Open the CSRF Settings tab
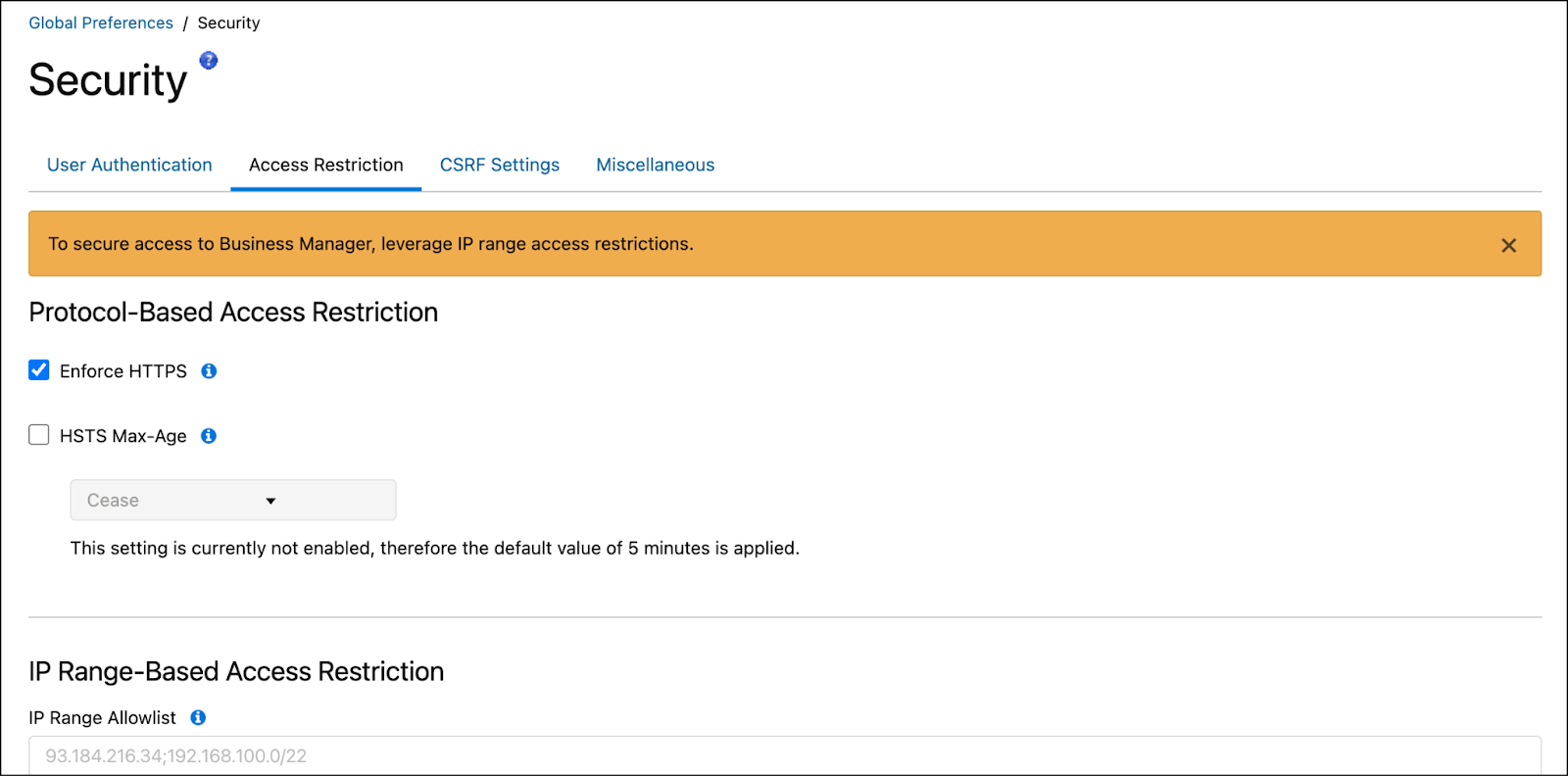 pyautogui.click(x=499, y=165)
